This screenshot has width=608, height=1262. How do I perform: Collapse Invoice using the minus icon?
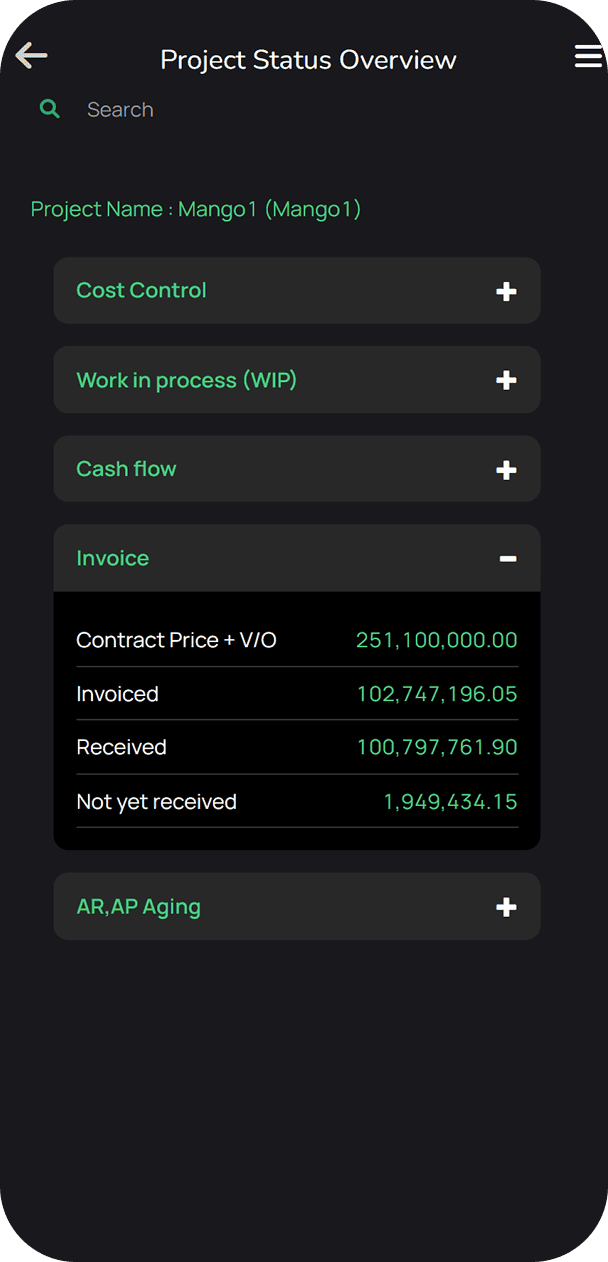[x=508, y=558]
